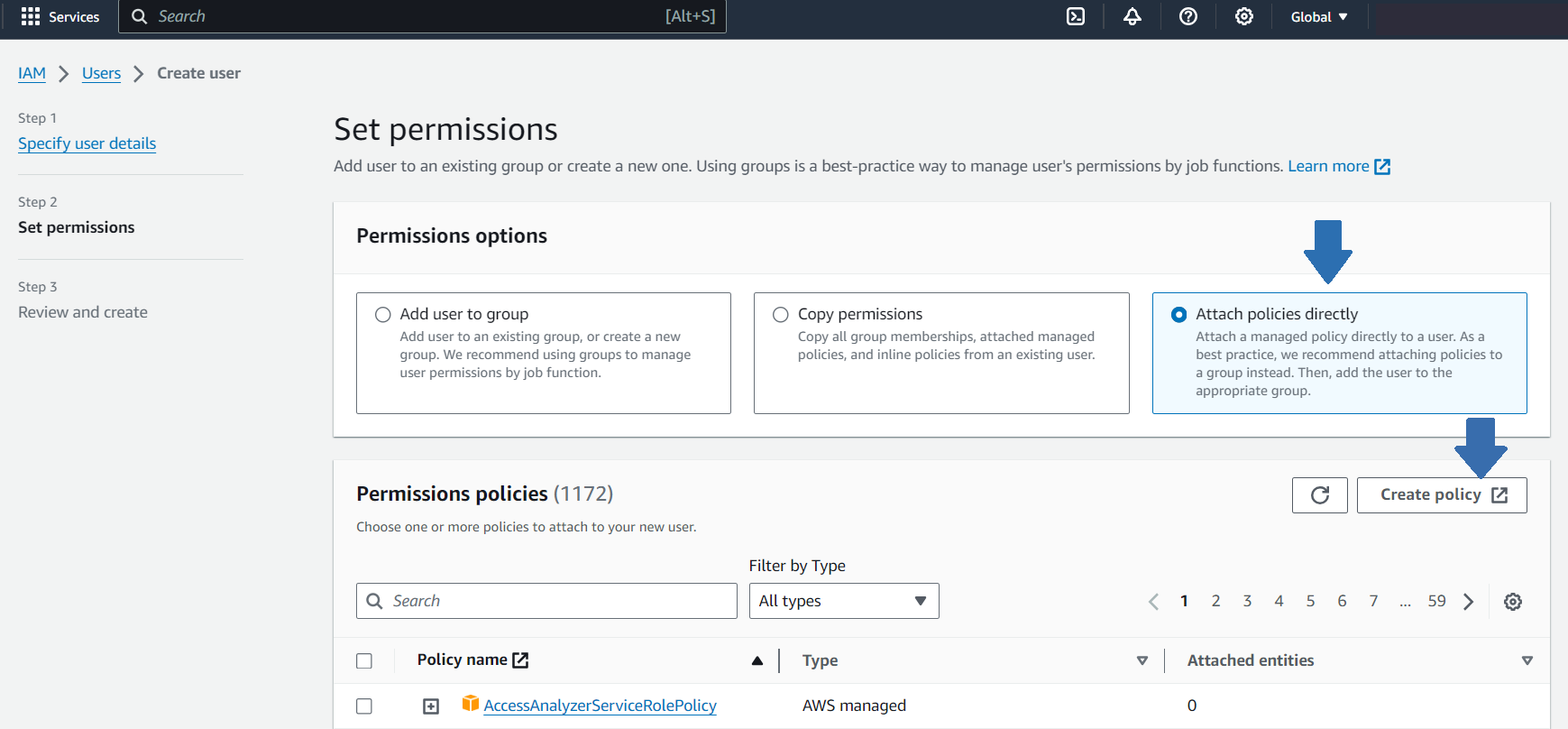Click the Policy name column header

(463, 660)
